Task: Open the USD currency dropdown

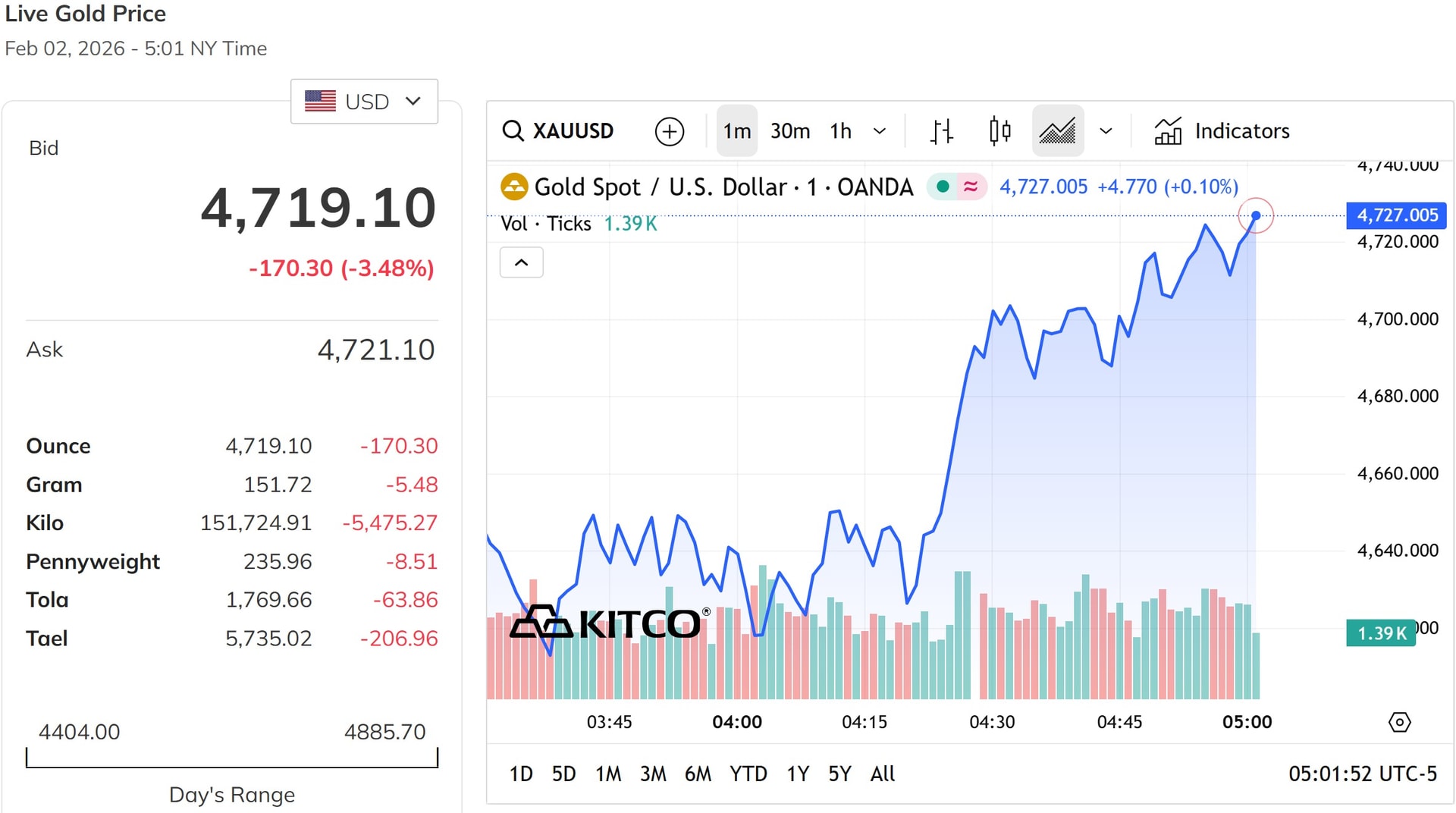Action: 364,101
